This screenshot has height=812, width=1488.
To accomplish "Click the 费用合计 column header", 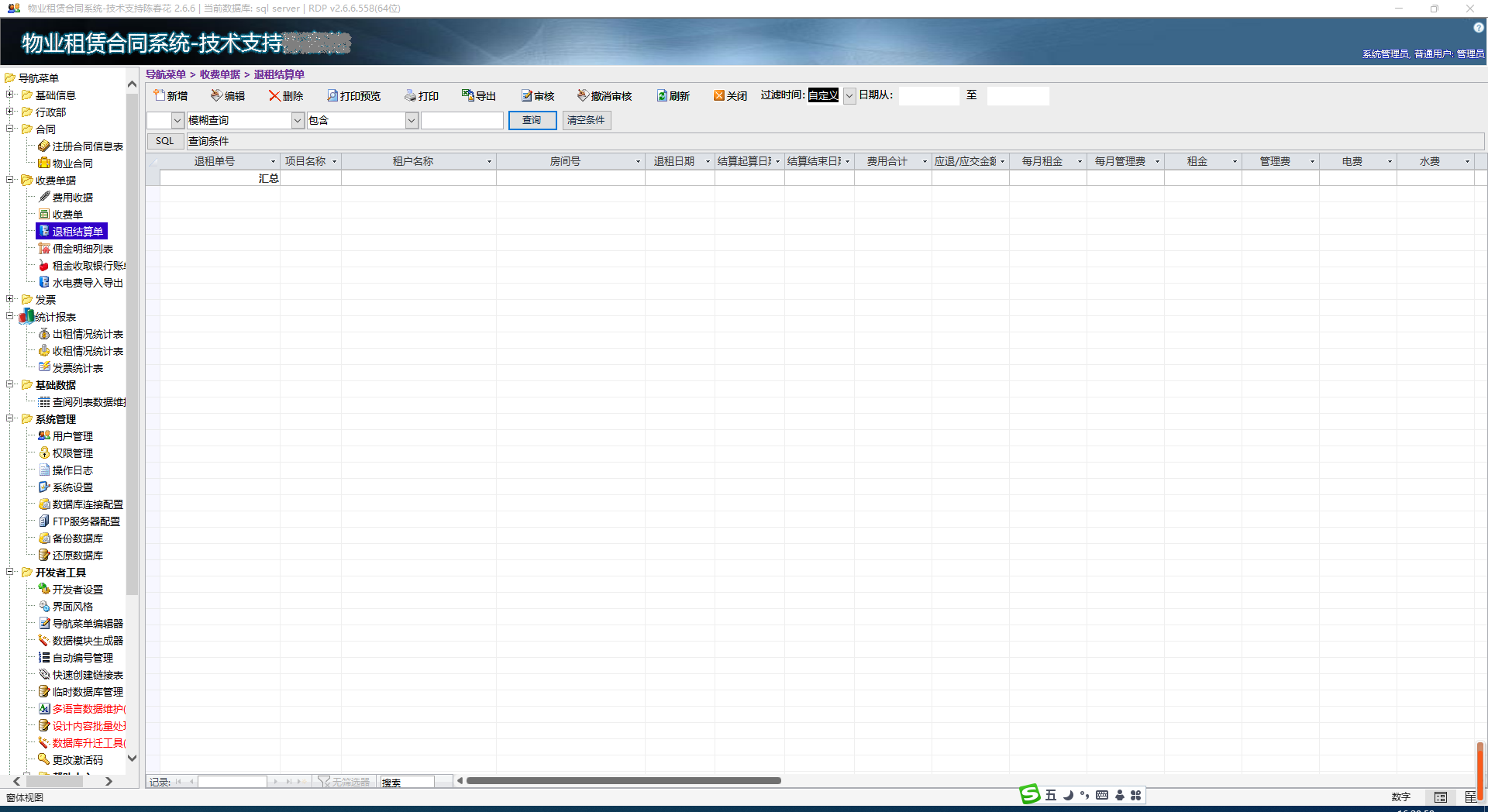I will click(887, 161).
